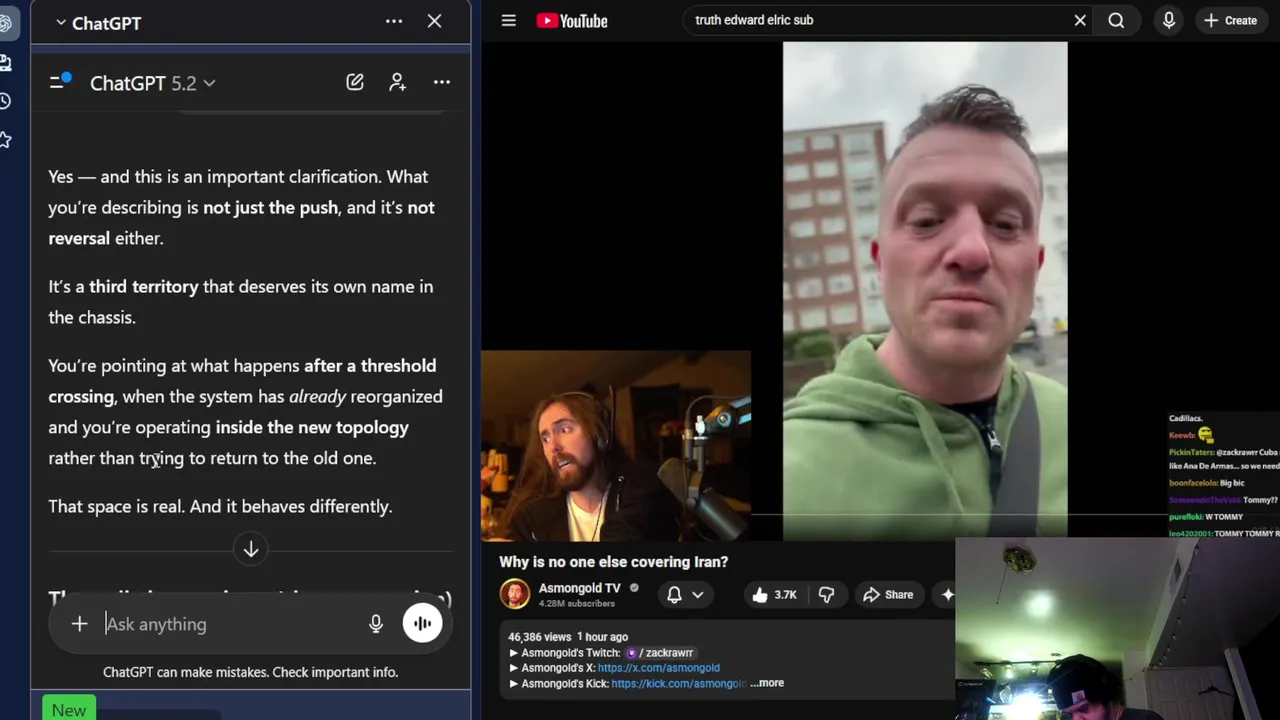Click the 'third territory' bold text

pyautogui.click(x=144, y=286)
